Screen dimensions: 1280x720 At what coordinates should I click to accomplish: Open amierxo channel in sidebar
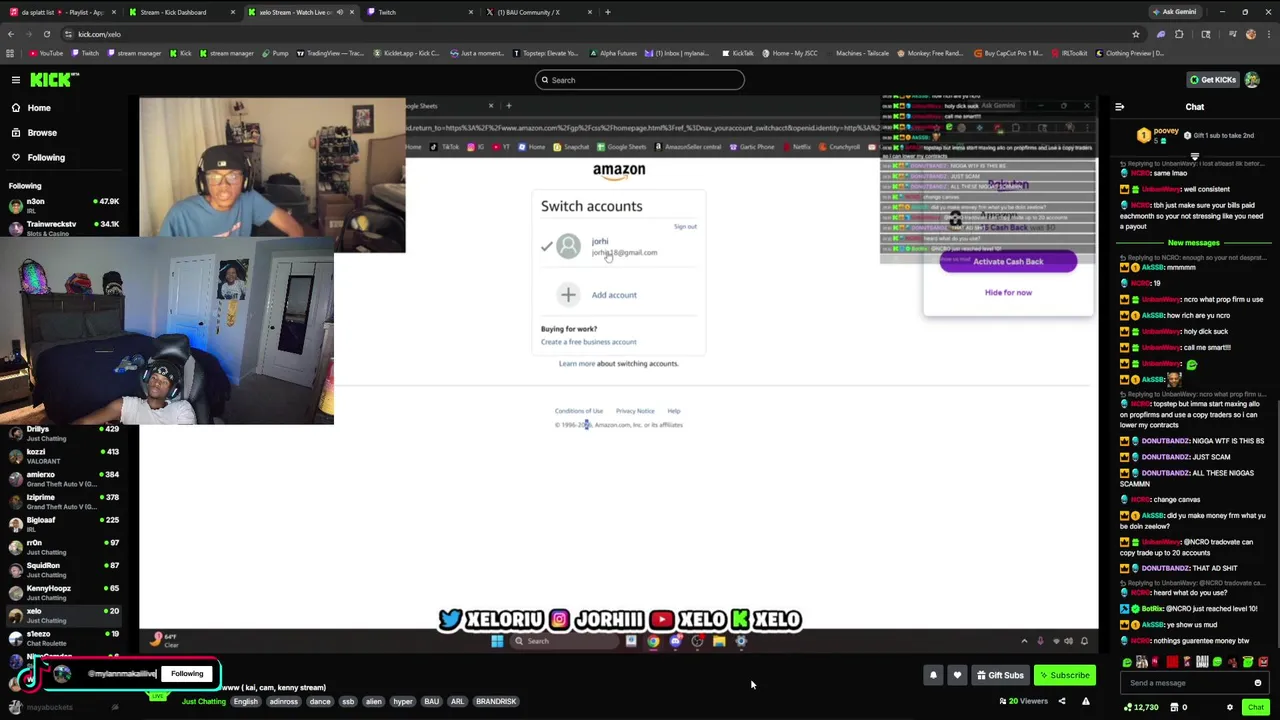pos(63,479)
